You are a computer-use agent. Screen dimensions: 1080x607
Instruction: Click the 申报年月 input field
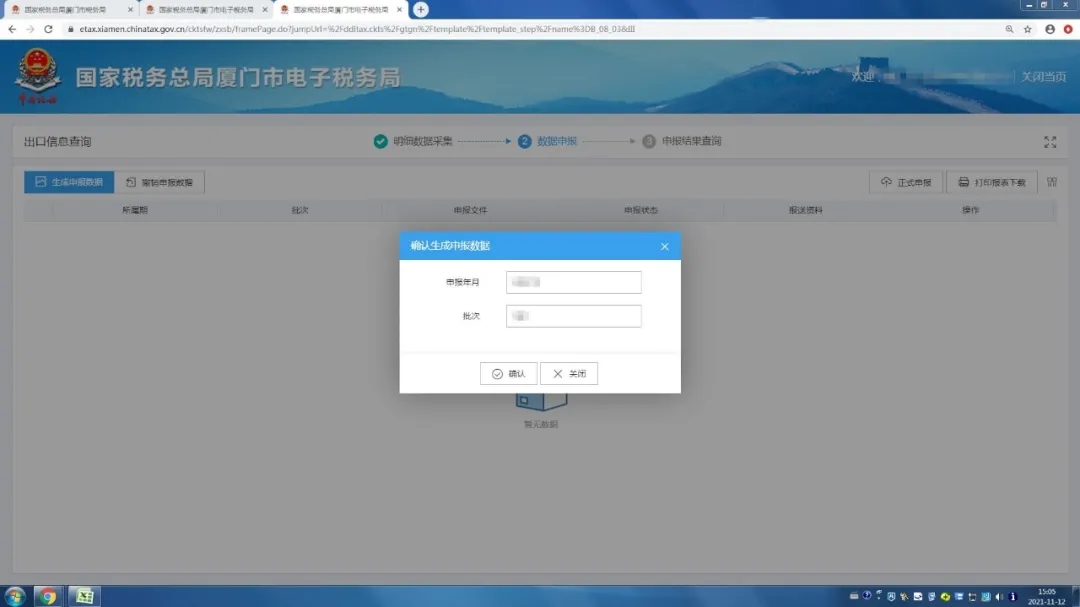[573, 283]
